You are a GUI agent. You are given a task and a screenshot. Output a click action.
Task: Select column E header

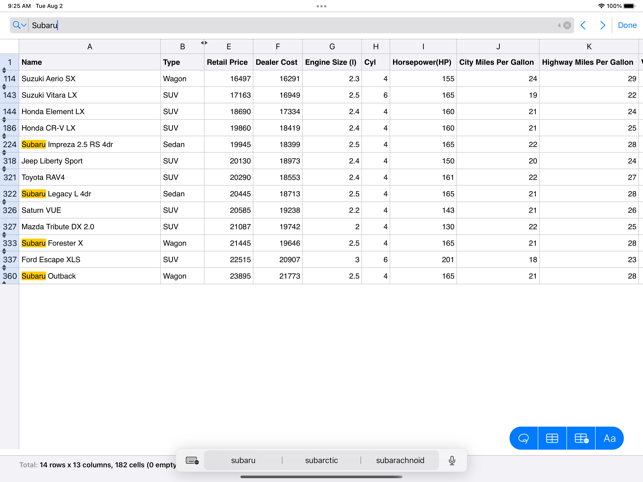click(x=228, y=46)
